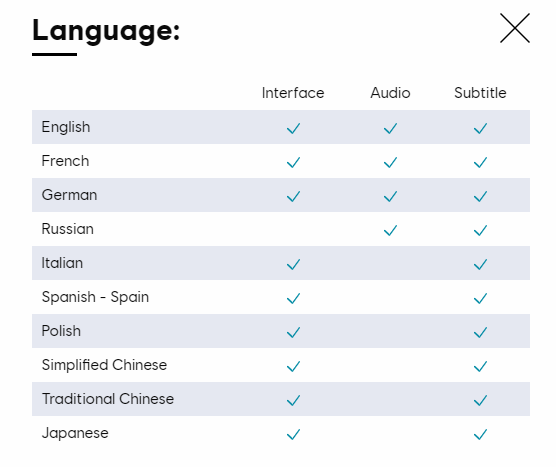Click the Simplified Chinese interface checkmark
Image resolution: width=556 pixels, height=467 pixels.
point(293,366)
